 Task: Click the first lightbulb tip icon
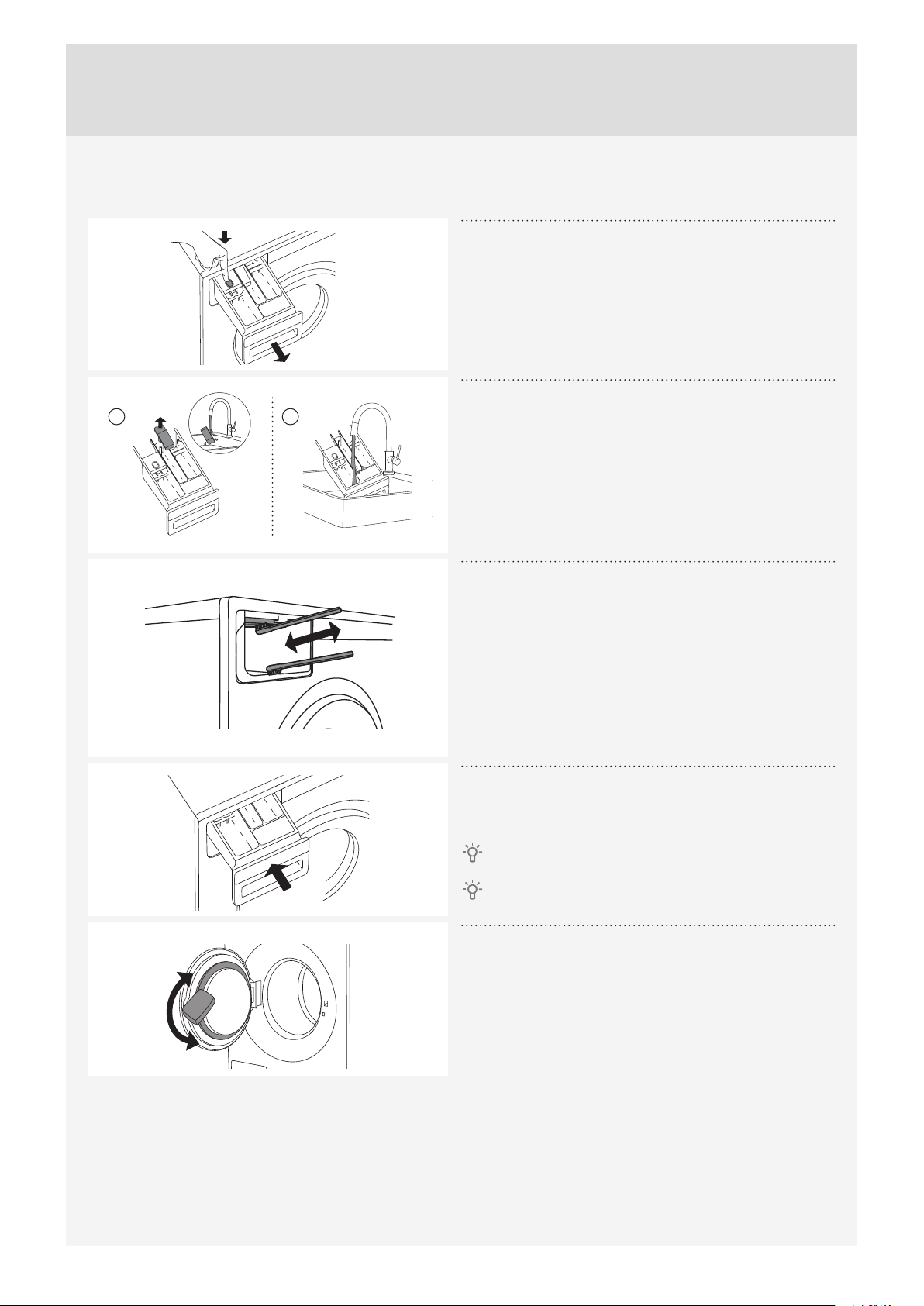pos(471,853)
